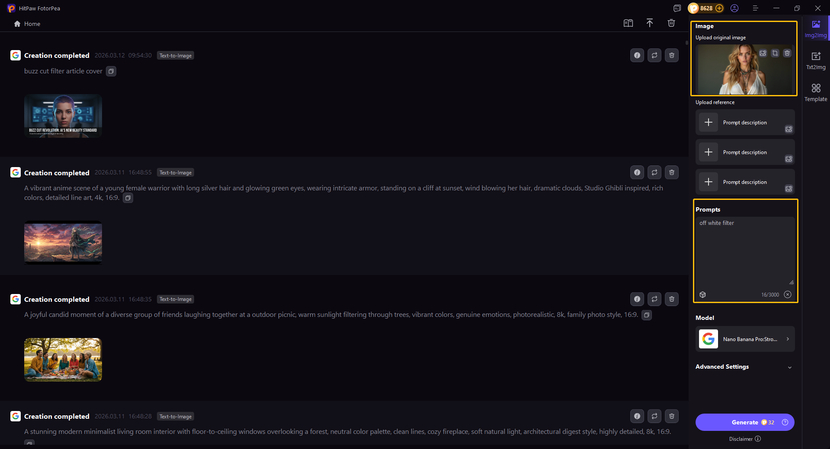Regenerate the buzz cut filter creation
This screenshot has height=449, width=830.
click(x=654, y=56)
